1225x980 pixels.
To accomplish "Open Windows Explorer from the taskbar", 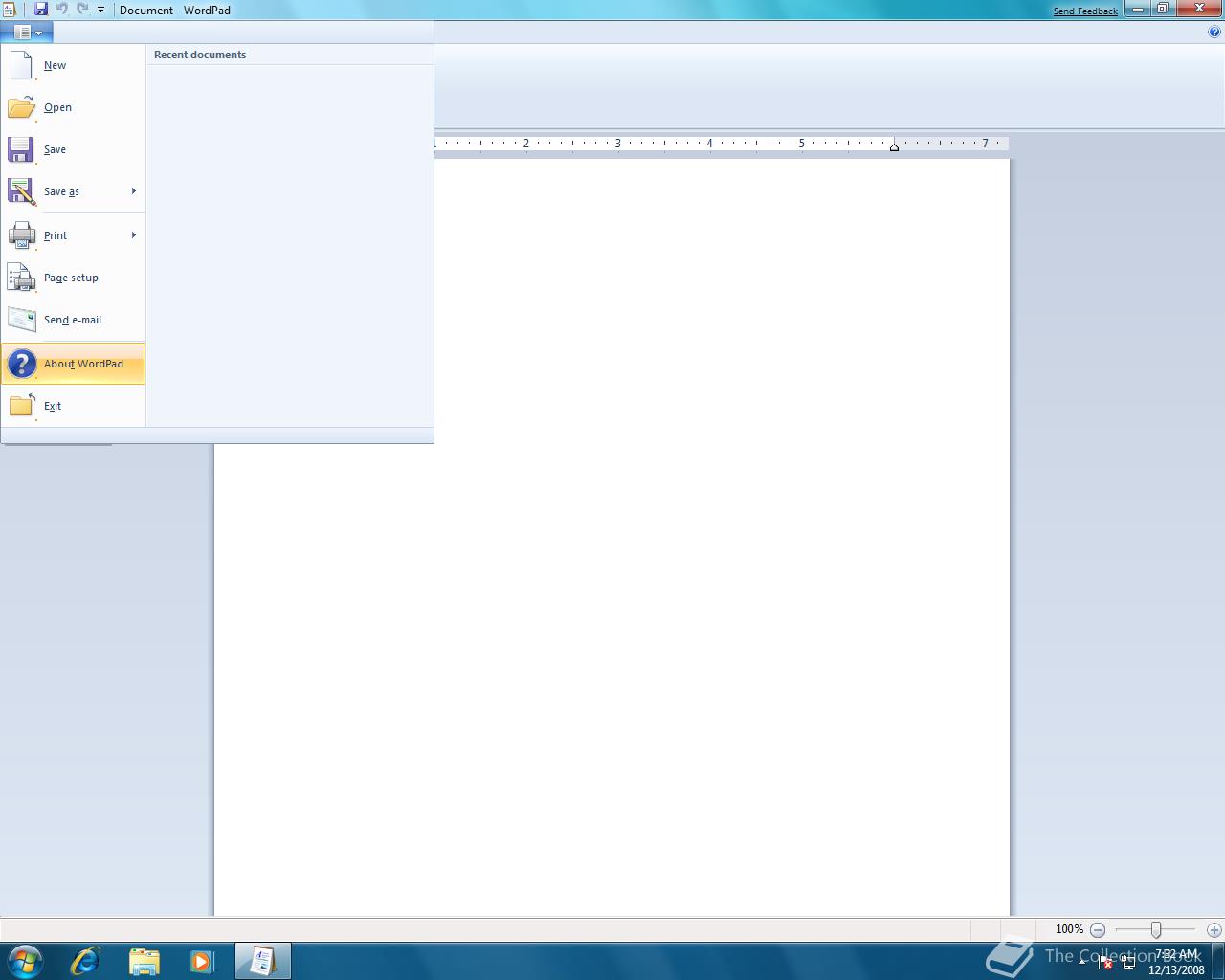I will pos(144,961).
